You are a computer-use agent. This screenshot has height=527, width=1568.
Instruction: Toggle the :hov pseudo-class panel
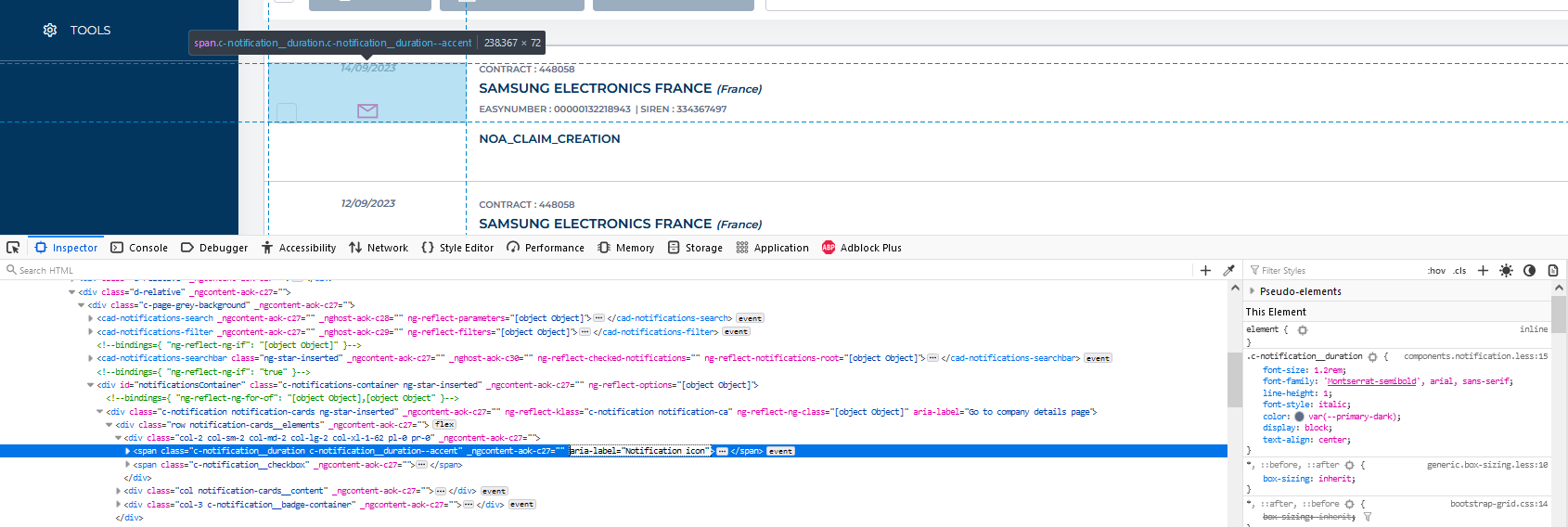click(x=1436, y=271)
